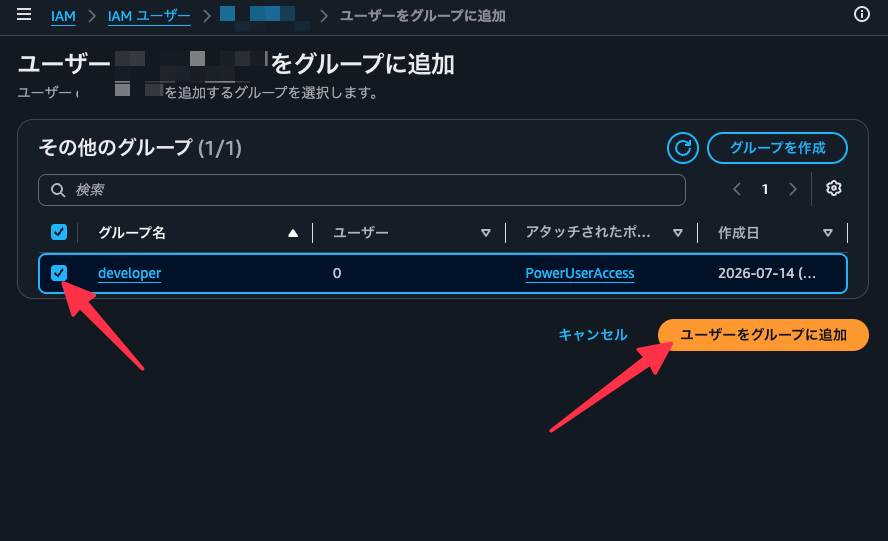Image resolution: width=888 pixels, height=541 pixels.
Task: Navigate to the IAM ユーザー breadcrumb
Action: pos(149,16)
